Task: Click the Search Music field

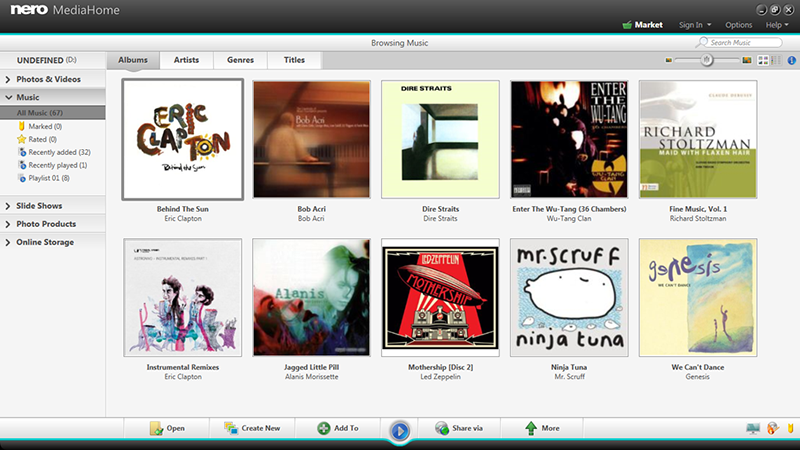Action: (x=744, y=42)
